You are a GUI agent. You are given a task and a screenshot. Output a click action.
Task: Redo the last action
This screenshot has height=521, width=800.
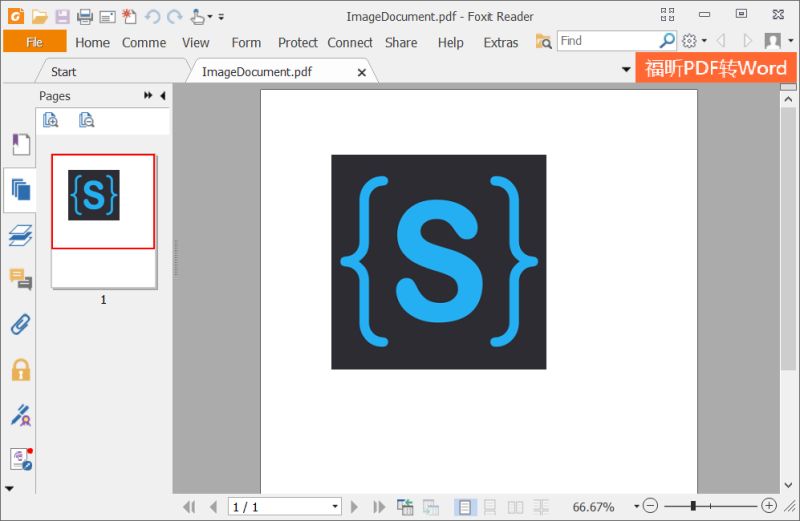[x=175, y=17]
